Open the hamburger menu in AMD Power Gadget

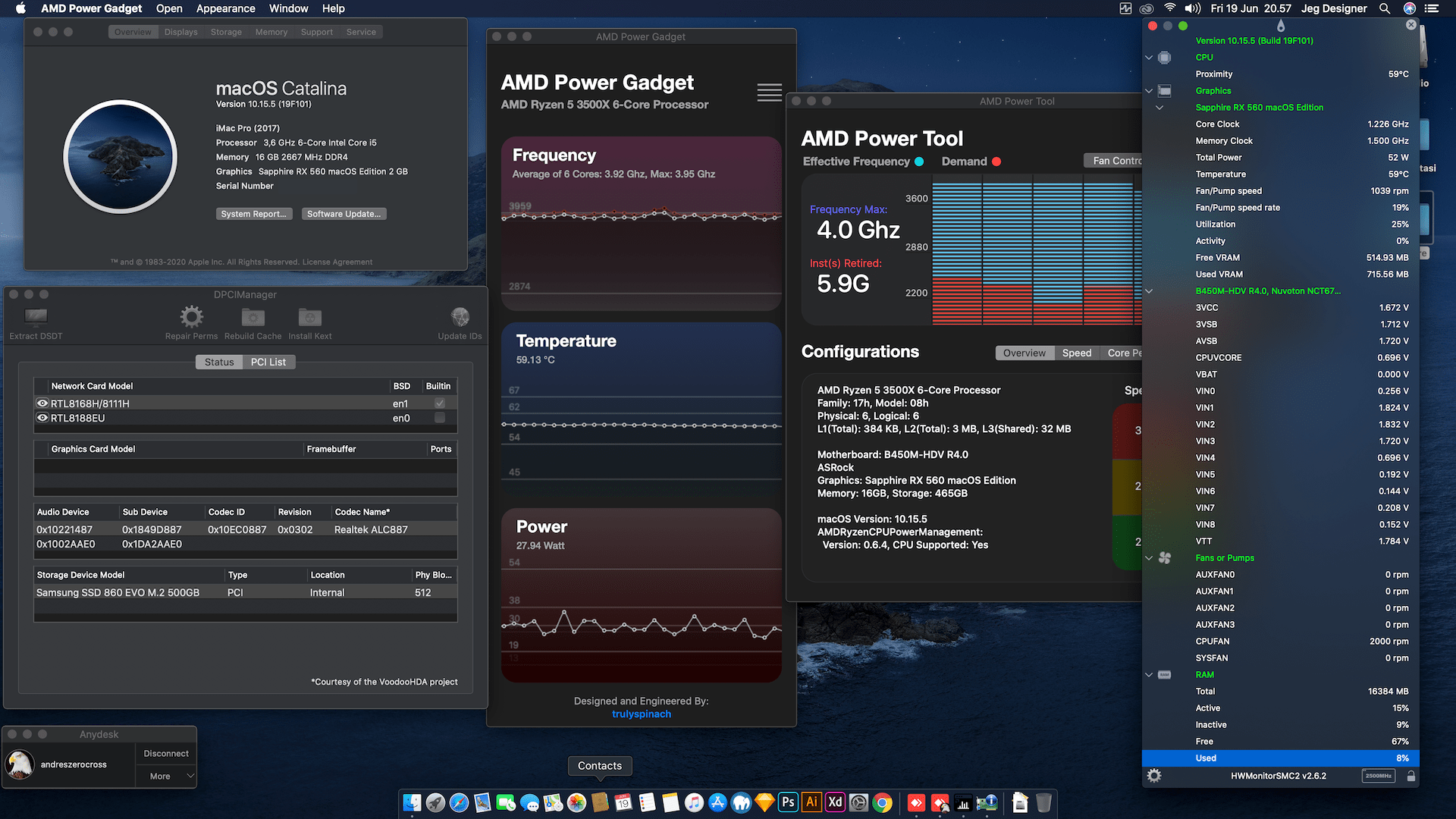pos(769,93)
